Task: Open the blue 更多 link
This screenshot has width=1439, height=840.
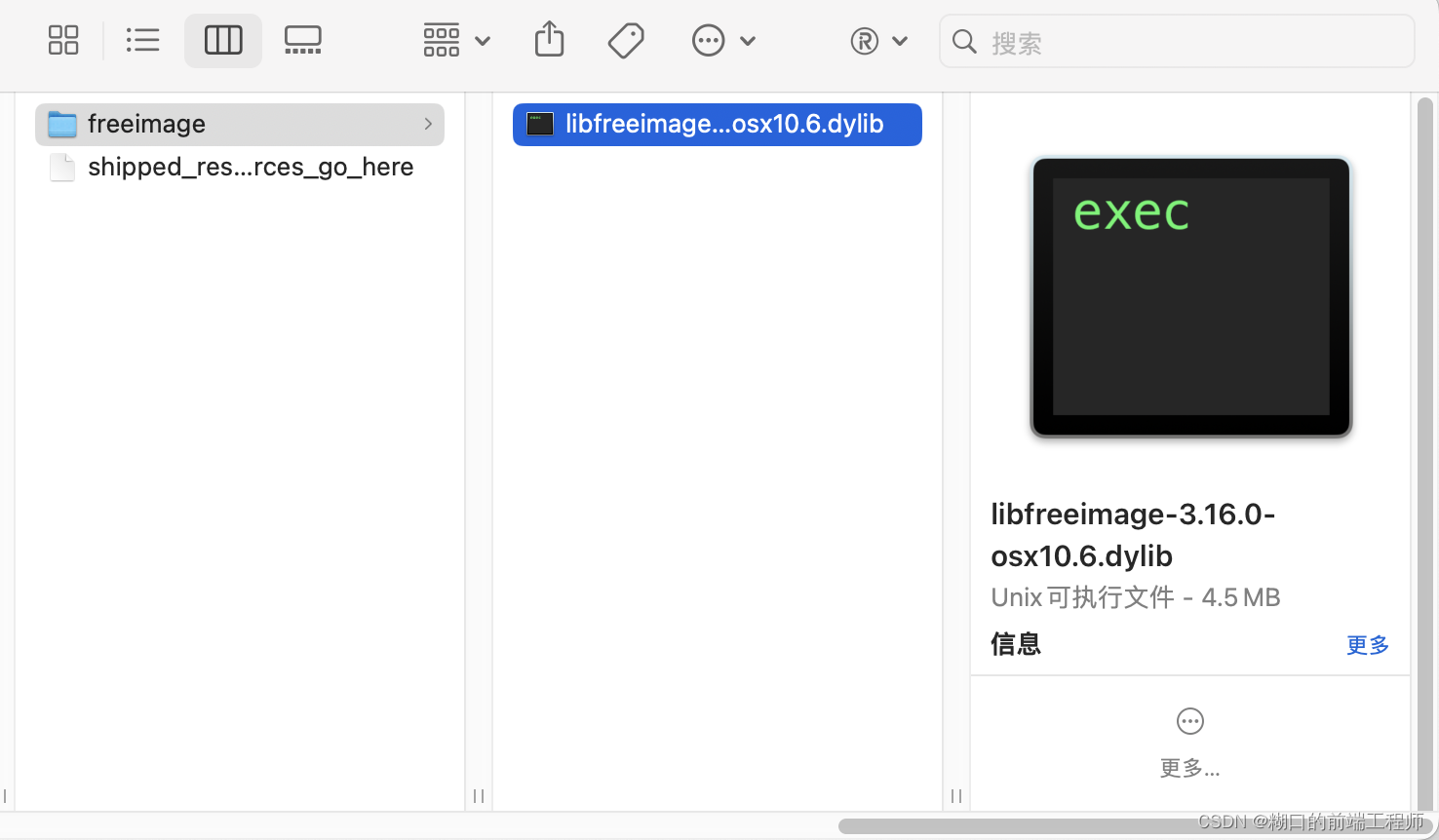Action: [x=1368, y=645]
